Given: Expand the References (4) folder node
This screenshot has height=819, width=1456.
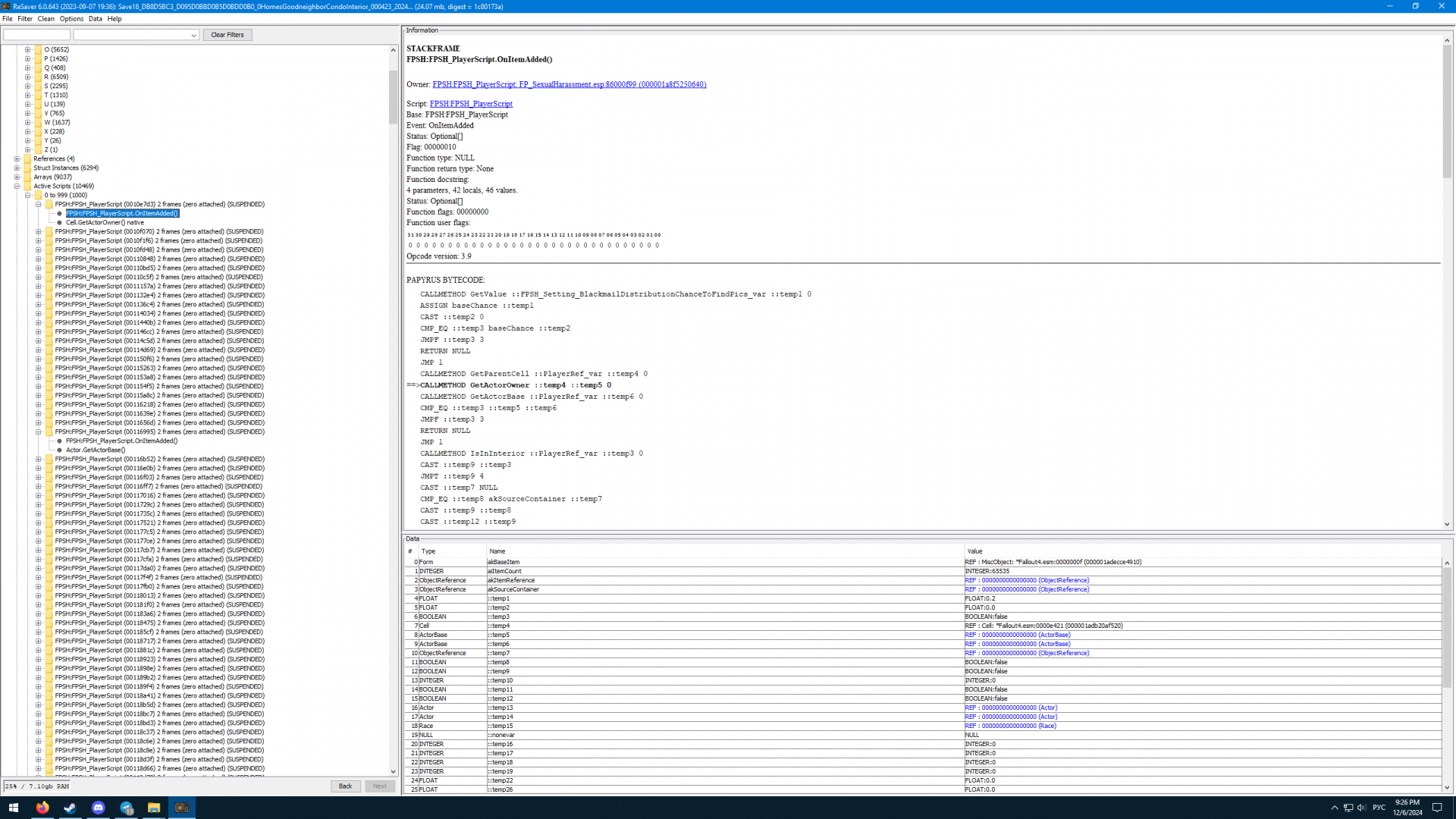Looking at the screenshot, I should click(x=17, y=158).
